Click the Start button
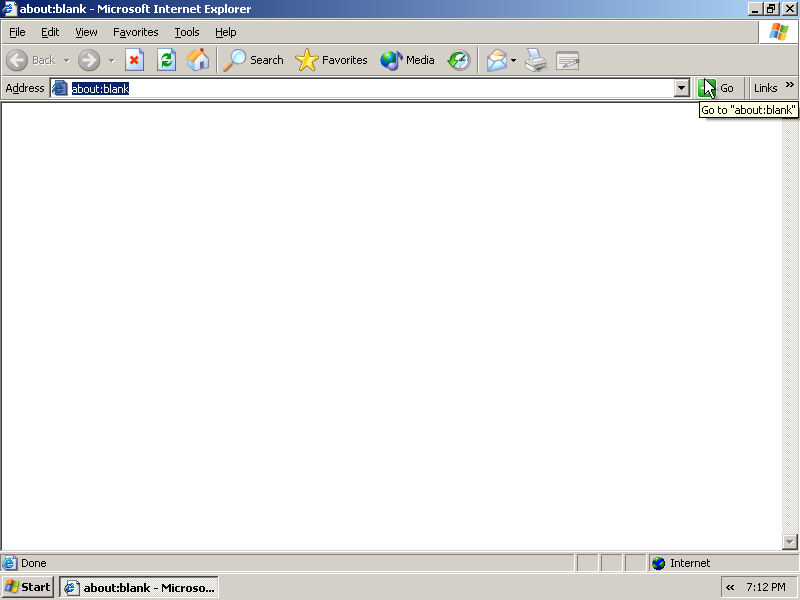 tap(28, 587)
